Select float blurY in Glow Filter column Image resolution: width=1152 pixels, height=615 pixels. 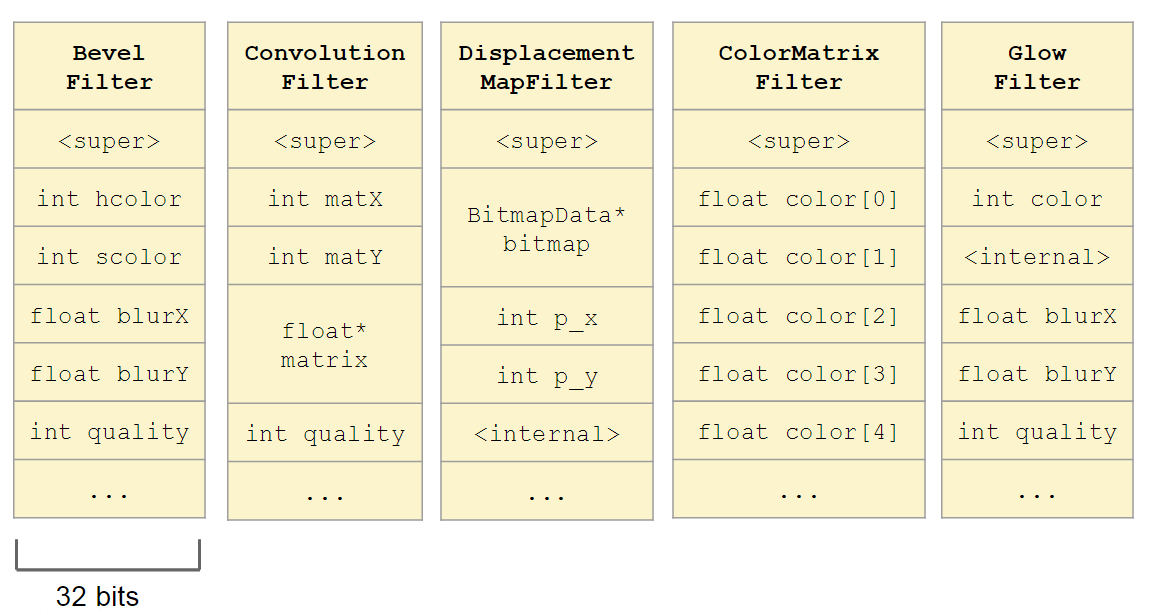1037,373
